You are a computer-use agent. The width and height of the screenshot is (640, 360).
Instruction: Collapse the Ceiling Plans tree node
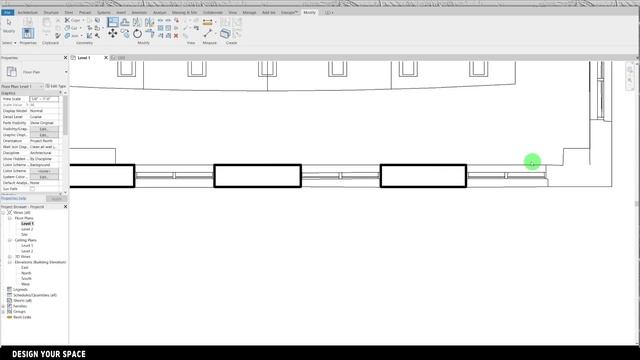click(10, 240)
